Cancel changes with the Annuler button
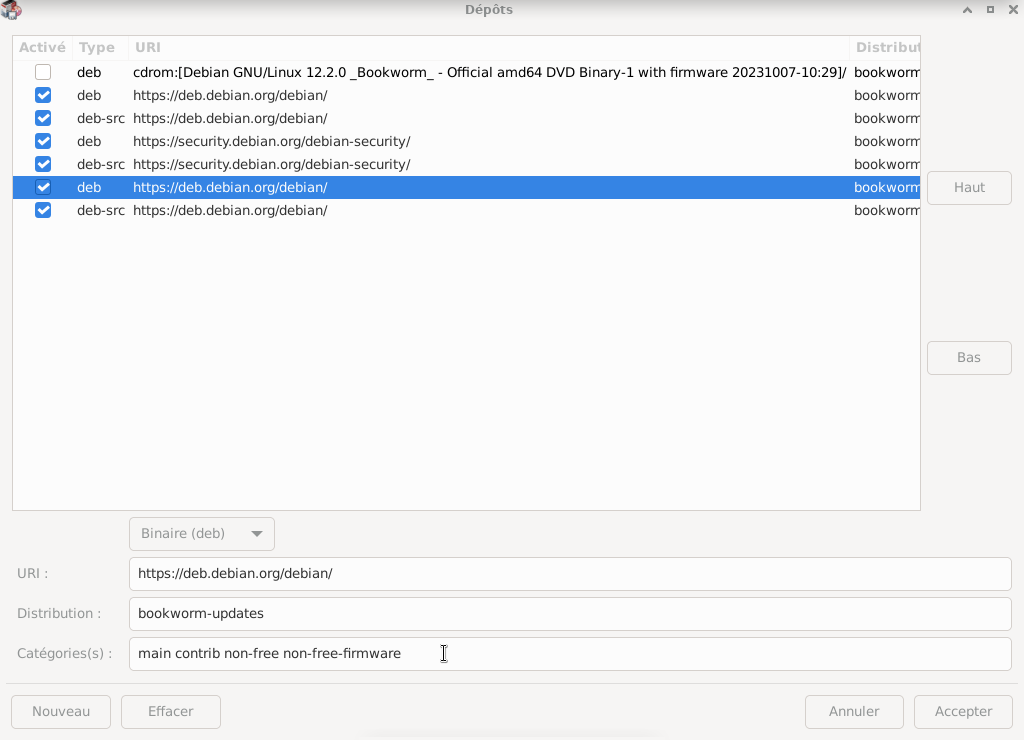The width and height of the screenshot is (1024, 740). (x=854, y=711)
